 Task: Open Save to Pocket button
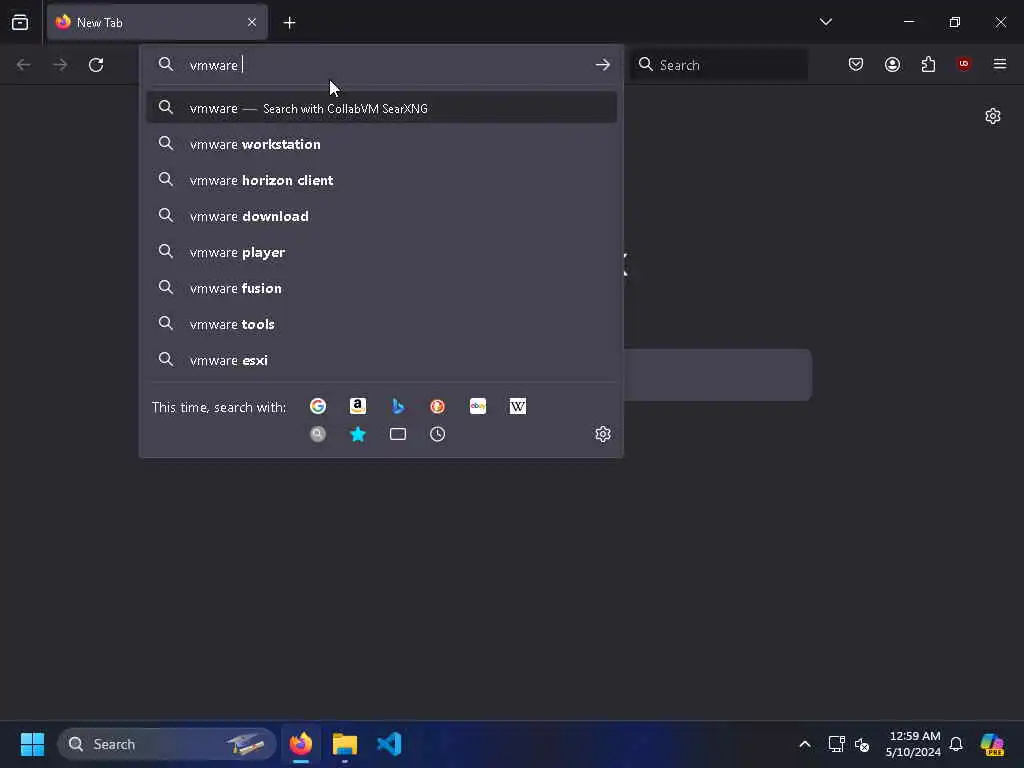pyautogui.click(x=856, y=64)
